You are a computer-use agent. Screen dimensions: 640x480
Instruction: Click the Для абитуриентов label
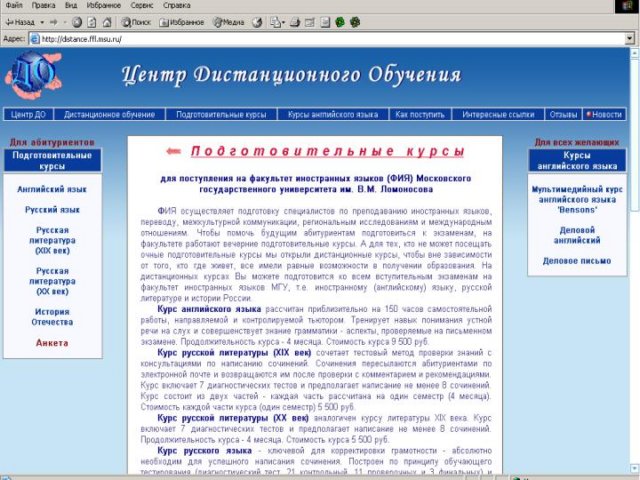click(x=52, y=142)
